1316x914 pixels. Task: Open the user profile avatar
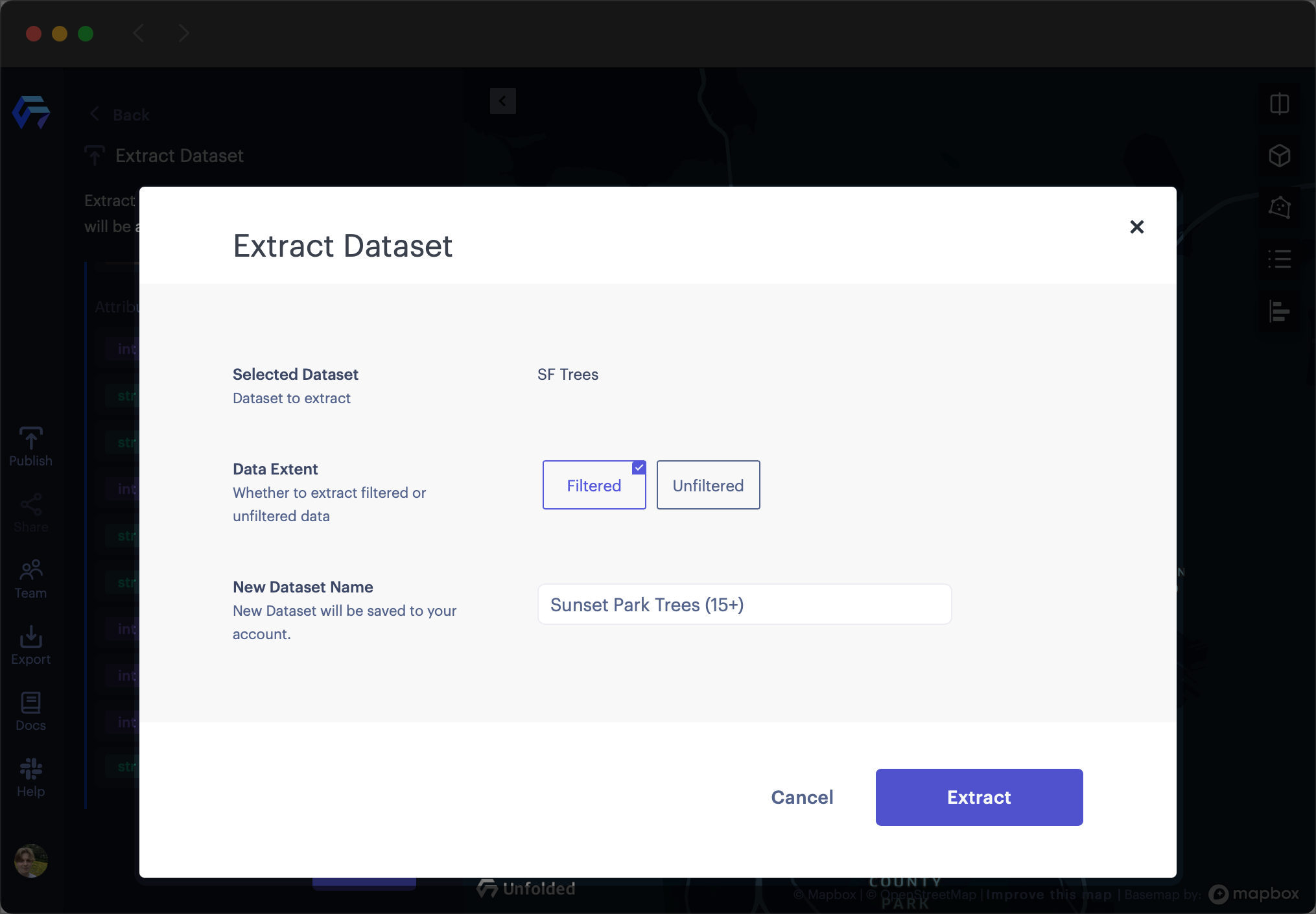30,860
